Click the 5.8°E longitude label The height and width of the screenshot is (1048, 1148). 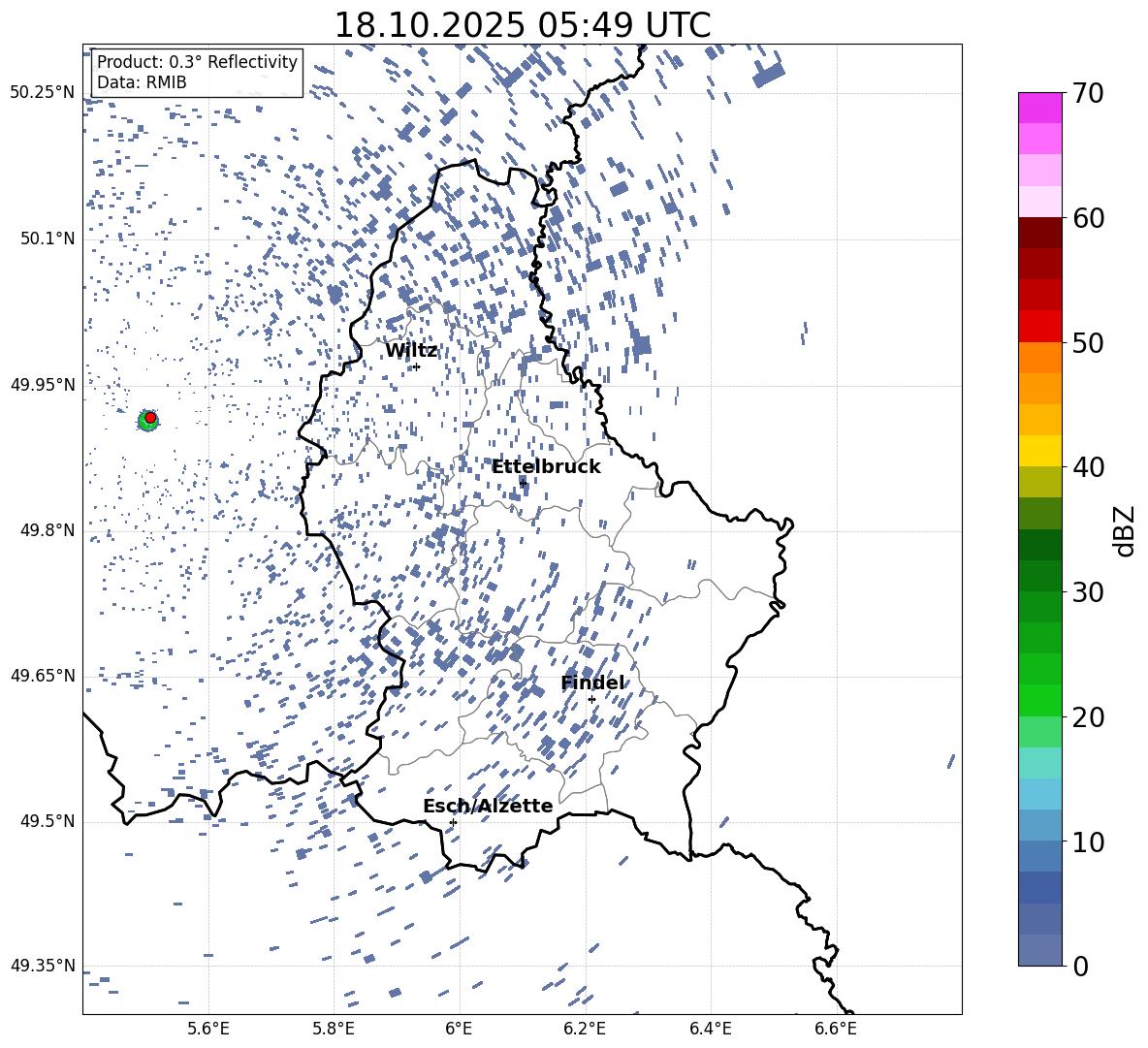(x=334, y=1029)
